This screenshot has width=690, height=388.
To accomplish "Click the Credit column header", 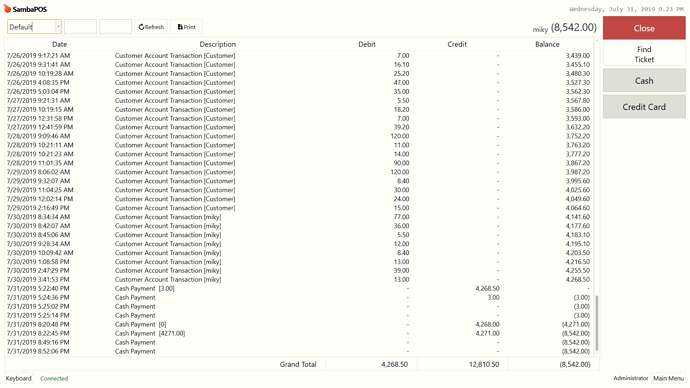I will [x=457, y=44].
